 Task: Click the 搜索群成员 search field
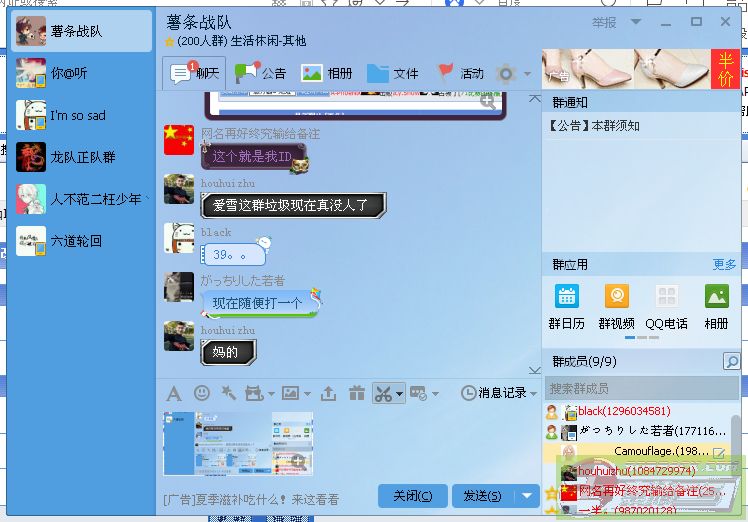635,388
